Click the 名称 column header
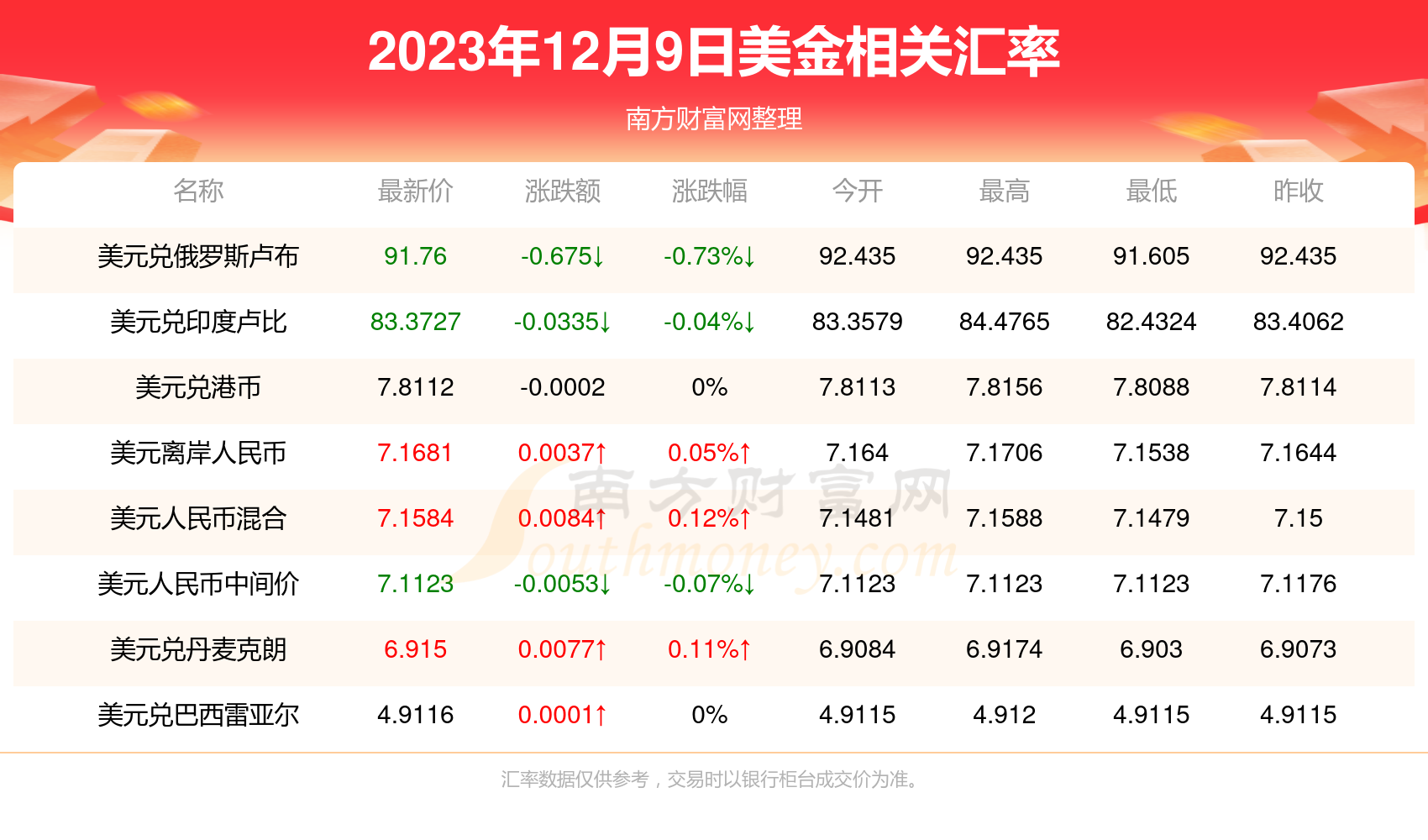1428x840 pixels. tap(198, 191)
